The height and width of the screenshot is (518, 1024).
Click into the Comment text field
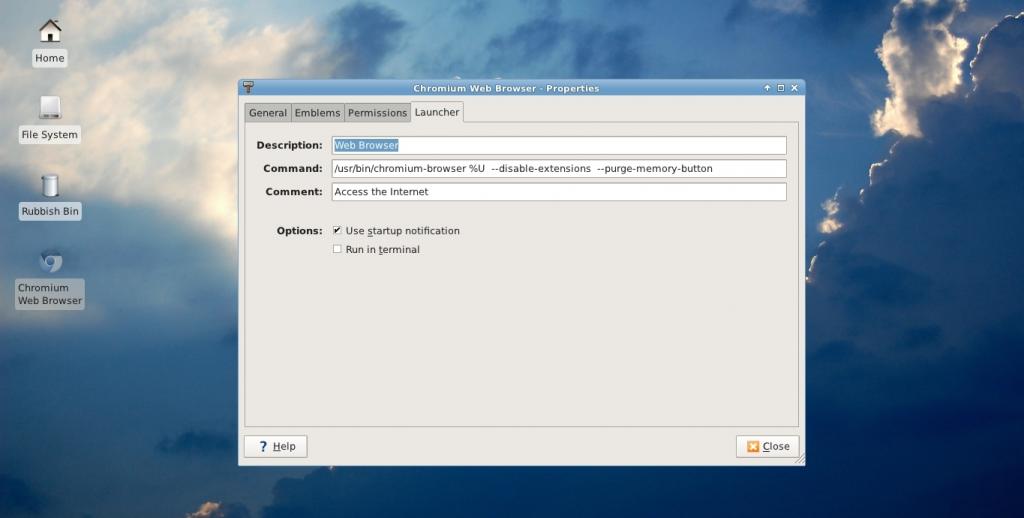559,191
